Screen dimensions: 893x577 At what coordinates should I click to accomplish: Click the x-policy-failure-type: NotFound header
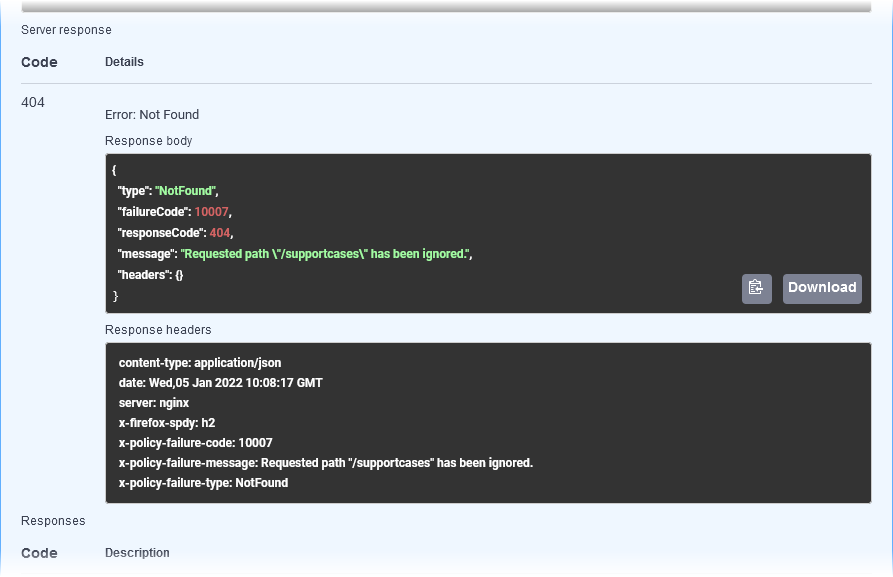(203, 483)
